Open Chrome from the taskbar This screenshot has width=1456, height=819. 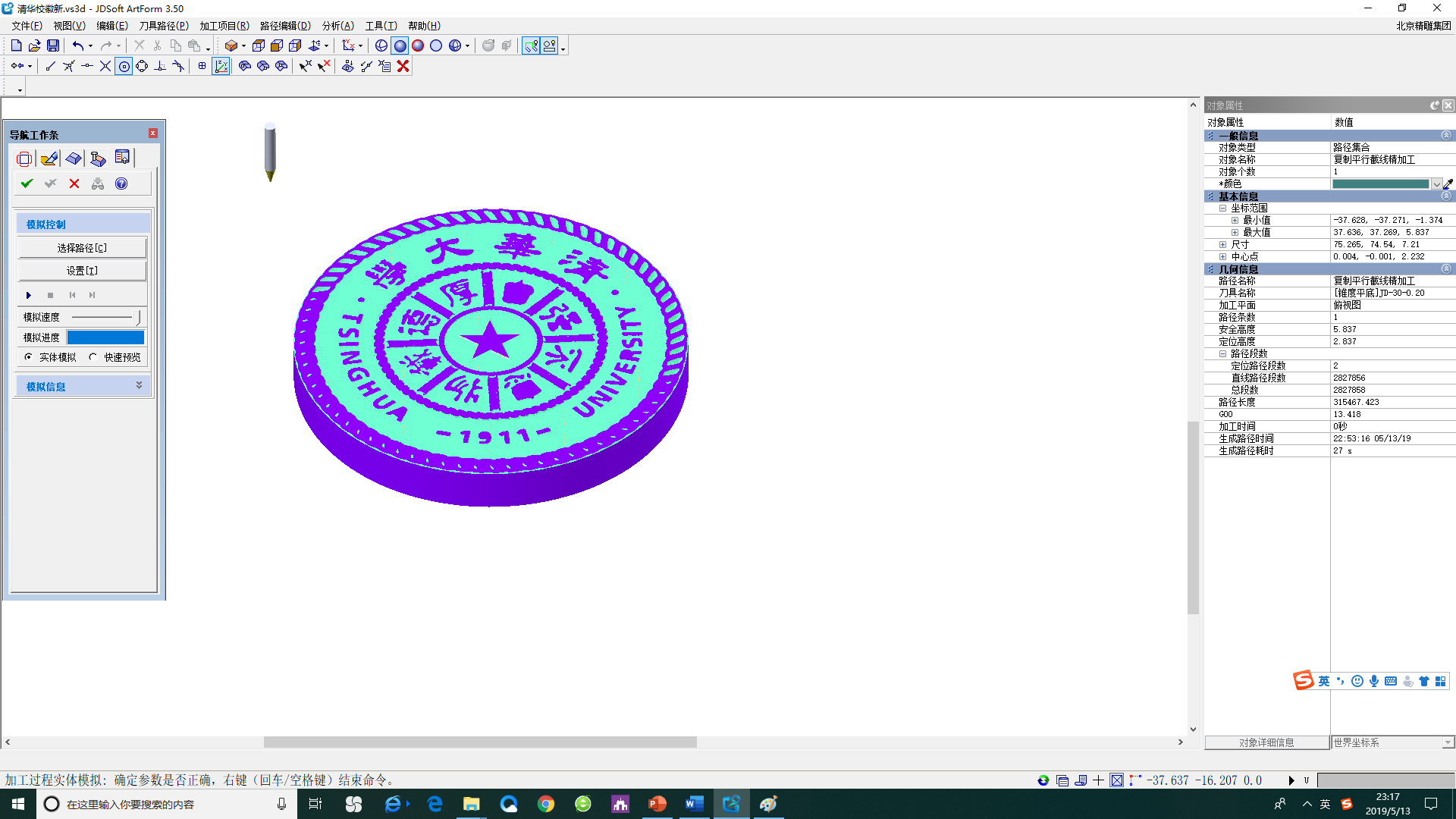pyautogui.click(x=546, y=804)
